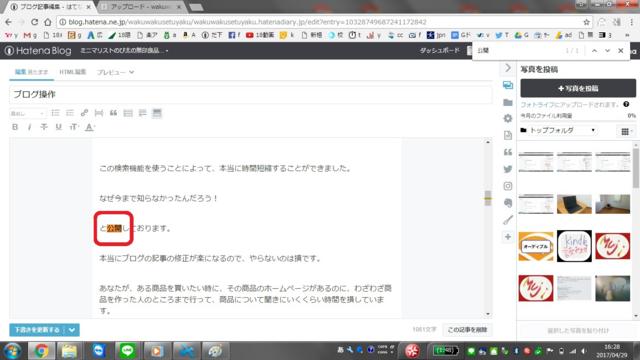Screen dimensions: 640x360
Task: Click the +写真を投稿 upload button
Action: tap(578, 88)
